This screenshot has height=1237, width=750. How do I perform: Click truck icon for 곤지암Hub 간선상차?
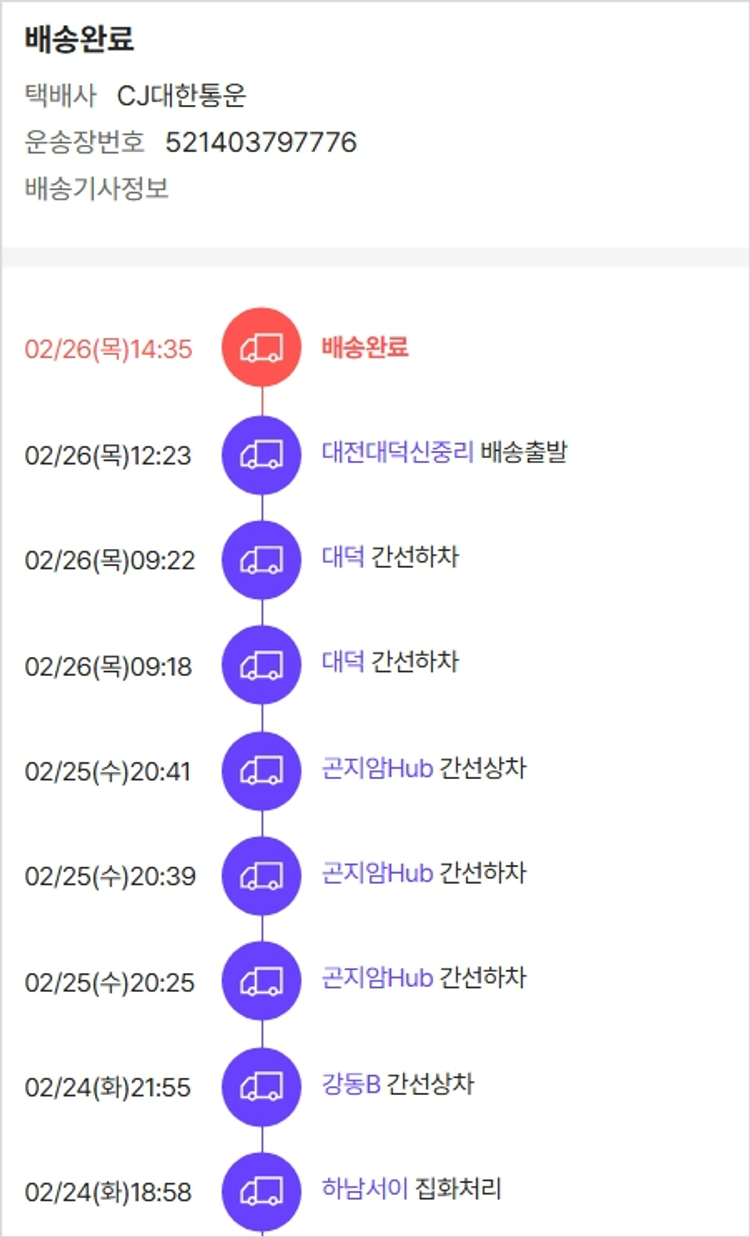click(261, 771)
